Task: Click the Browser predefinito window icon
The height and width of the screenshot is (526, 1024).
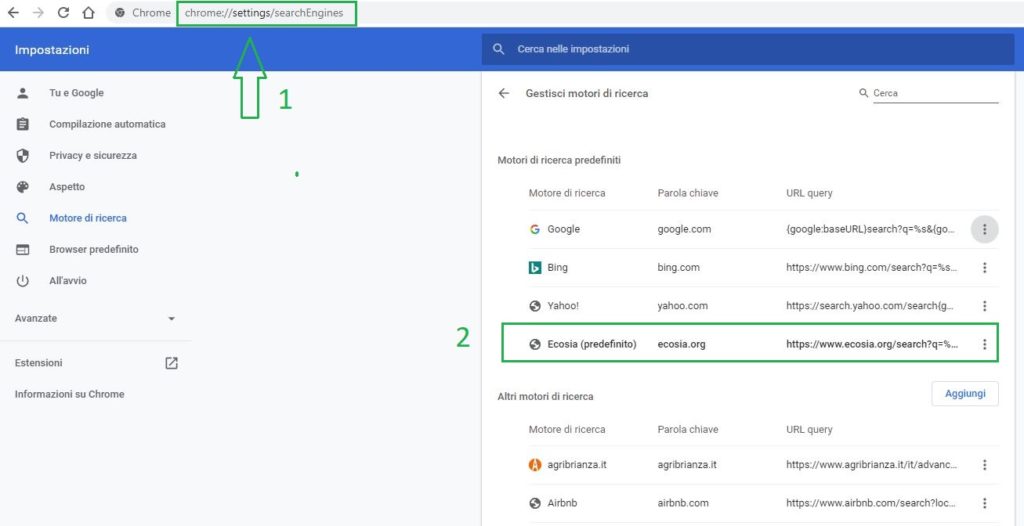Action: tap(23, 250)
